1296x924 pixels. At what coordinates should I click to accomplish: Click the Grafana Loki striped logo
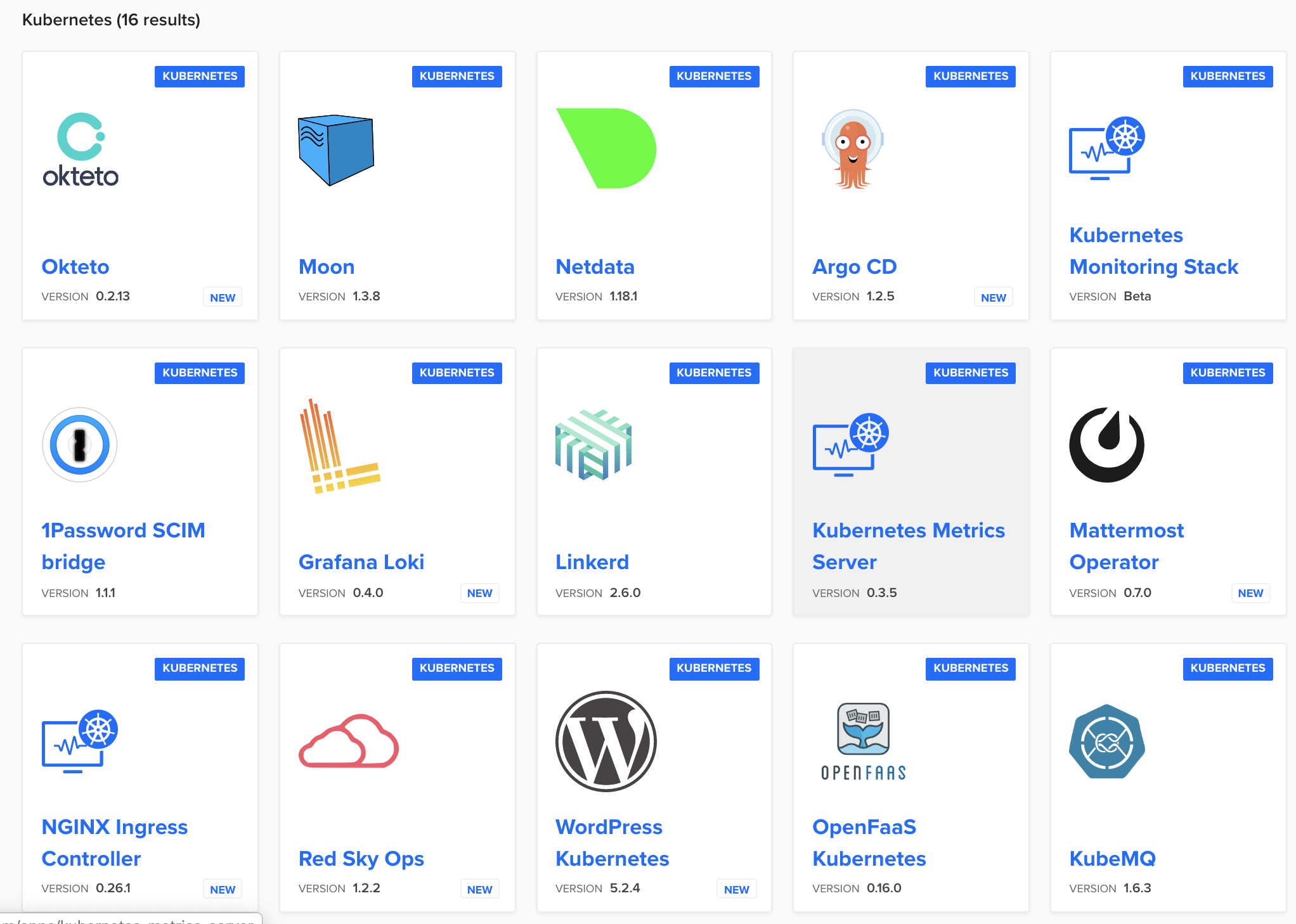339,446
